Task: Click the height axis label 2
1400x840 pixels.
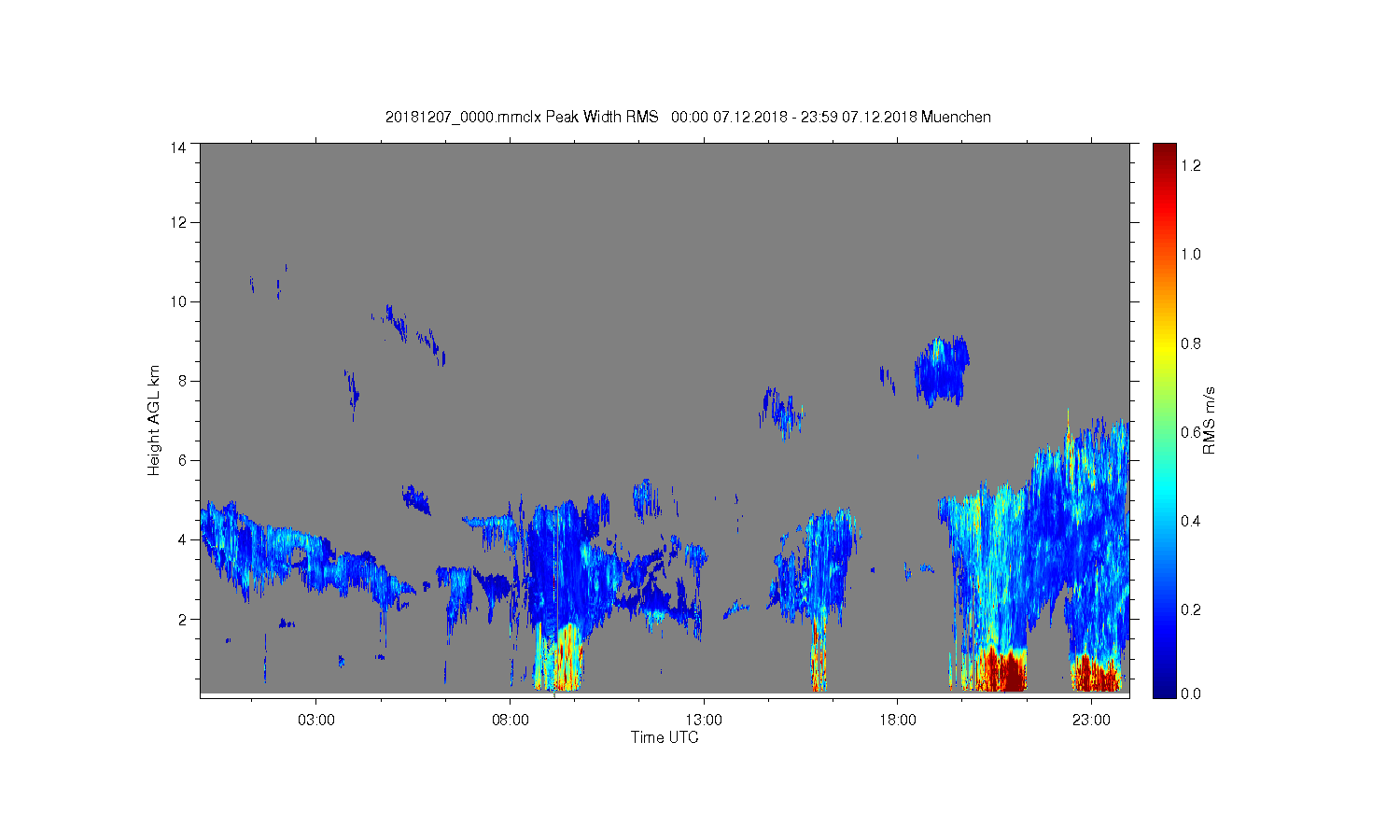Action: (182, 619)
